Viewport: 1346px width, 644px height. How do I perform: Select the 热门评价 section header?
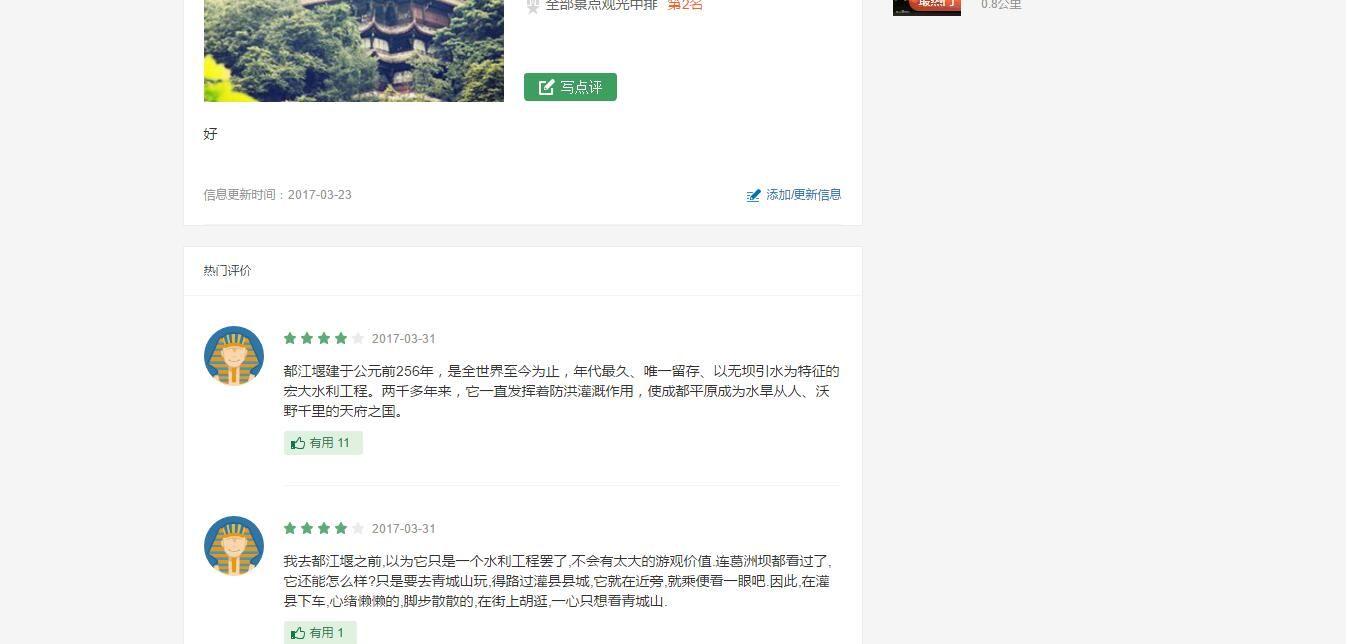228,271
